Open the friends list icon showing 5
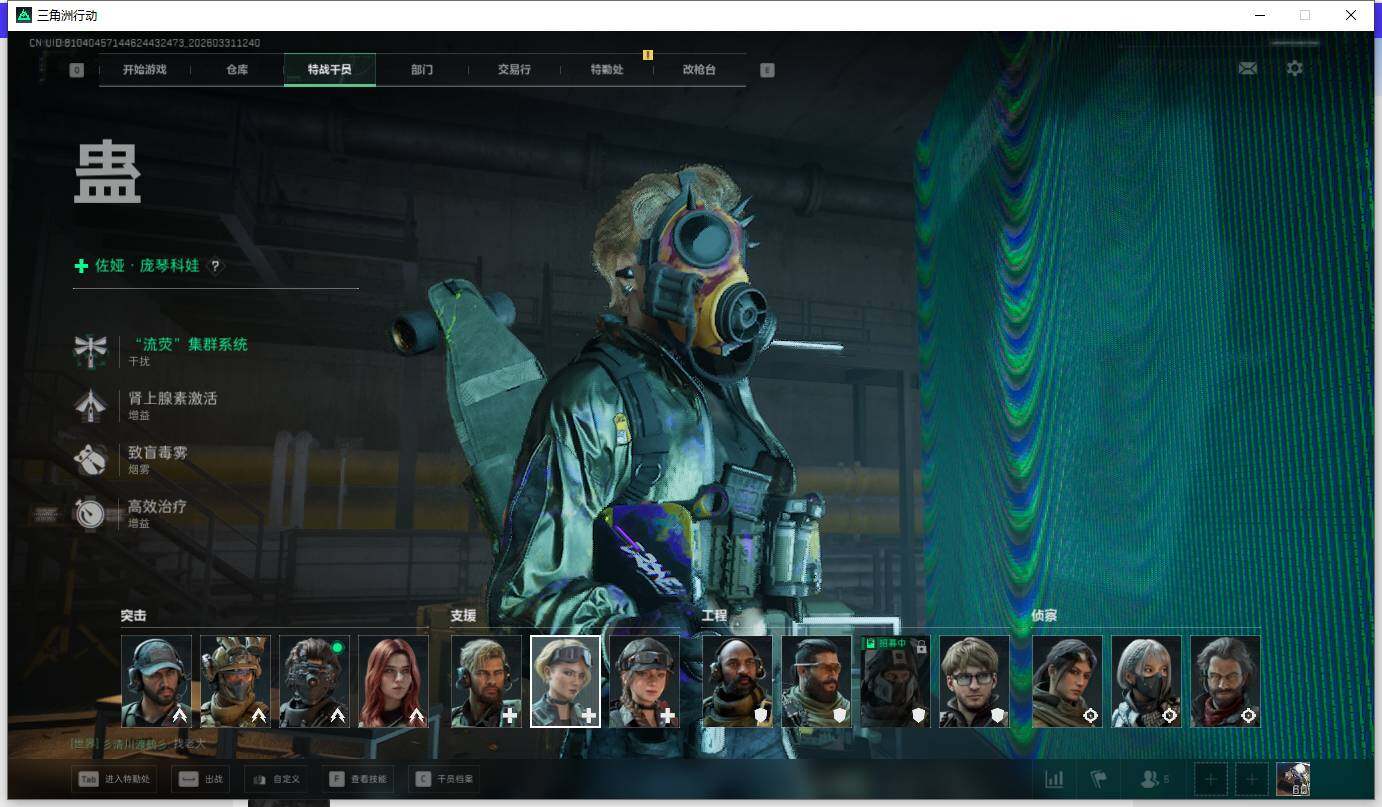The width and height of the screenshot is (1382, 807). coord(1155,779)
